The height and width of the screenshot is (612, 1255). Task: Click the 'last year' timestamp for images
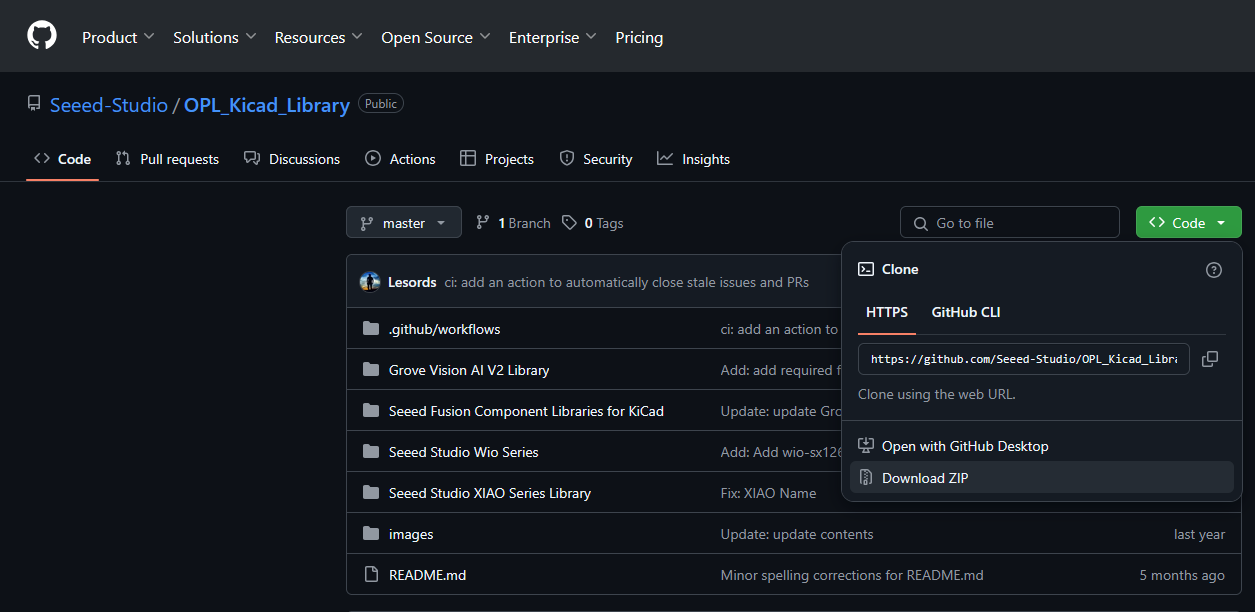click(x=1199, y=534)
